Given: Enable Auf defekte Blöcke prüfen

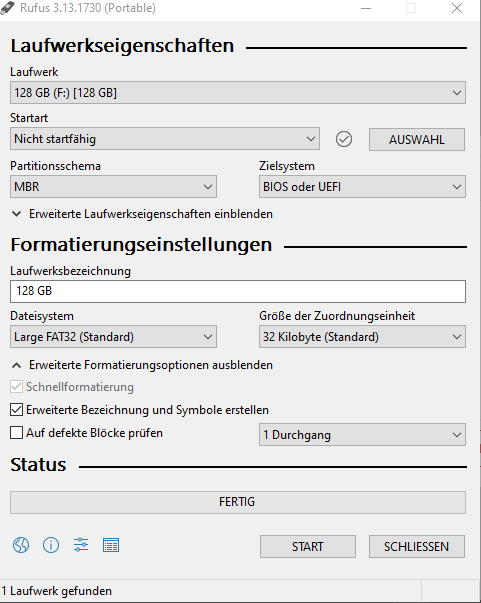Looking at the screenshot, I should [x=16, y=433].
